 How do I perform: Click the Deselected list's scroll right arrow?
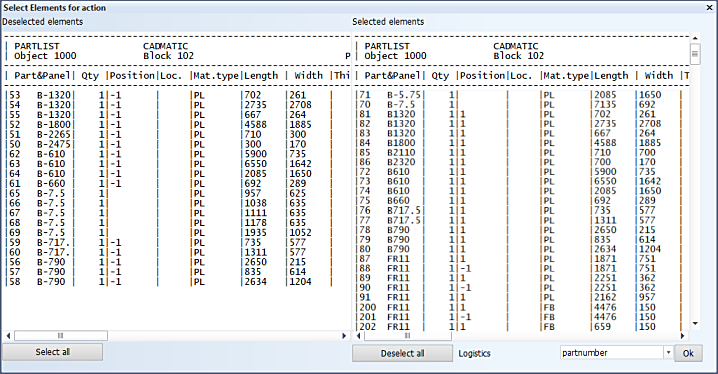[x=344, y=336]
